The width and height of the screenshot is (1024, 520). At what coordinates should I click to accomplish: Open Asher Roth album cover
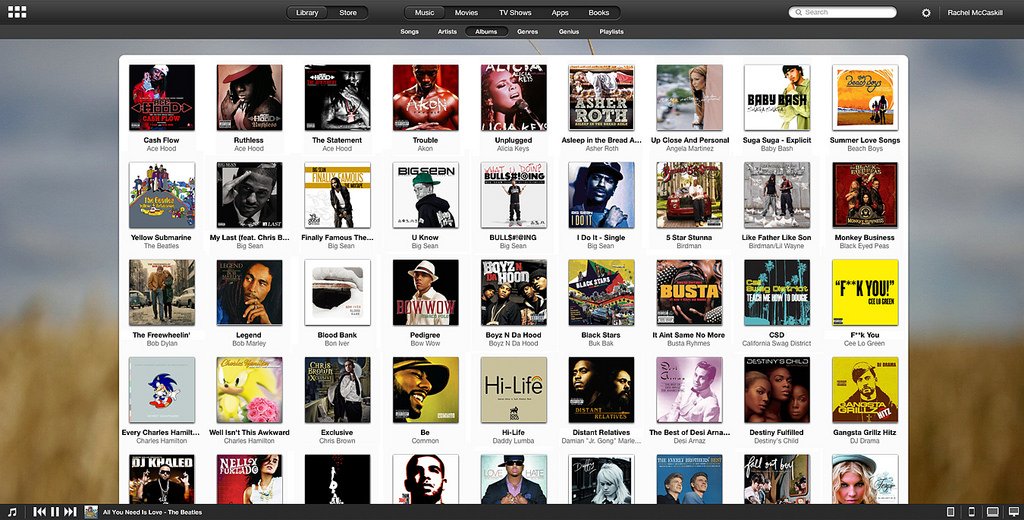point(601,97)
